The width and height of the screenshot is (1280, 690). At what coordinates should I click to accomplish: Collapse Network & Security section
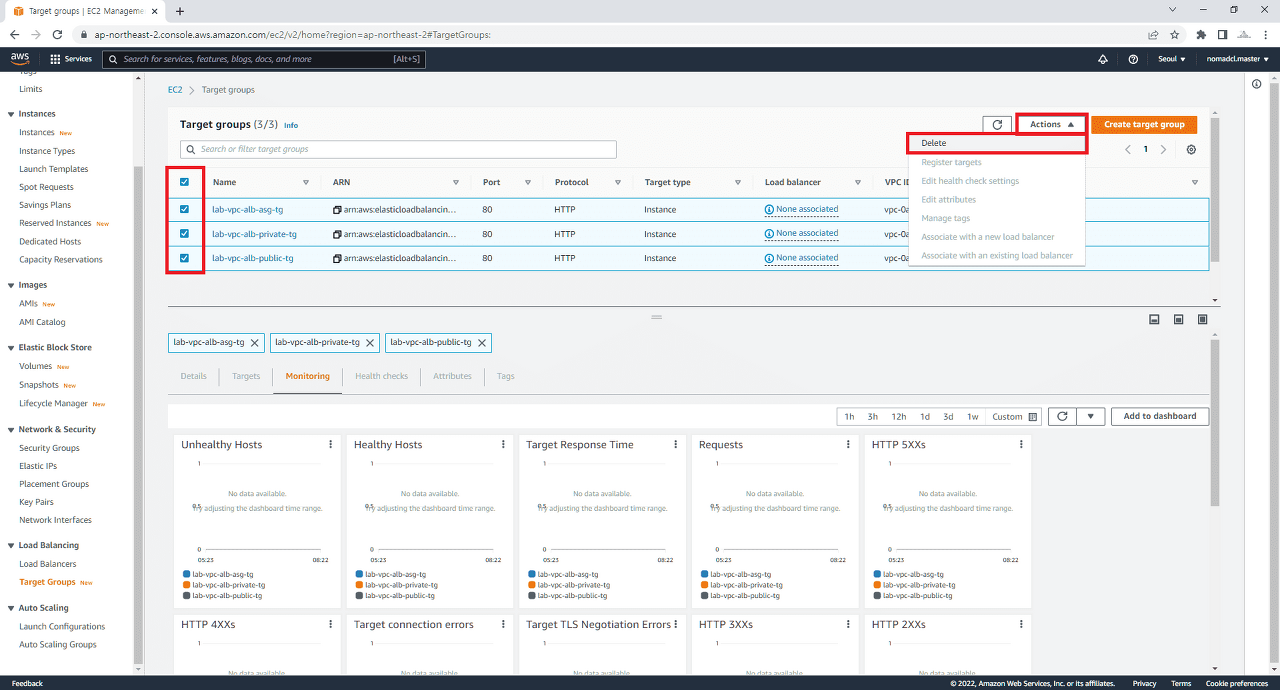click(11, 430)
